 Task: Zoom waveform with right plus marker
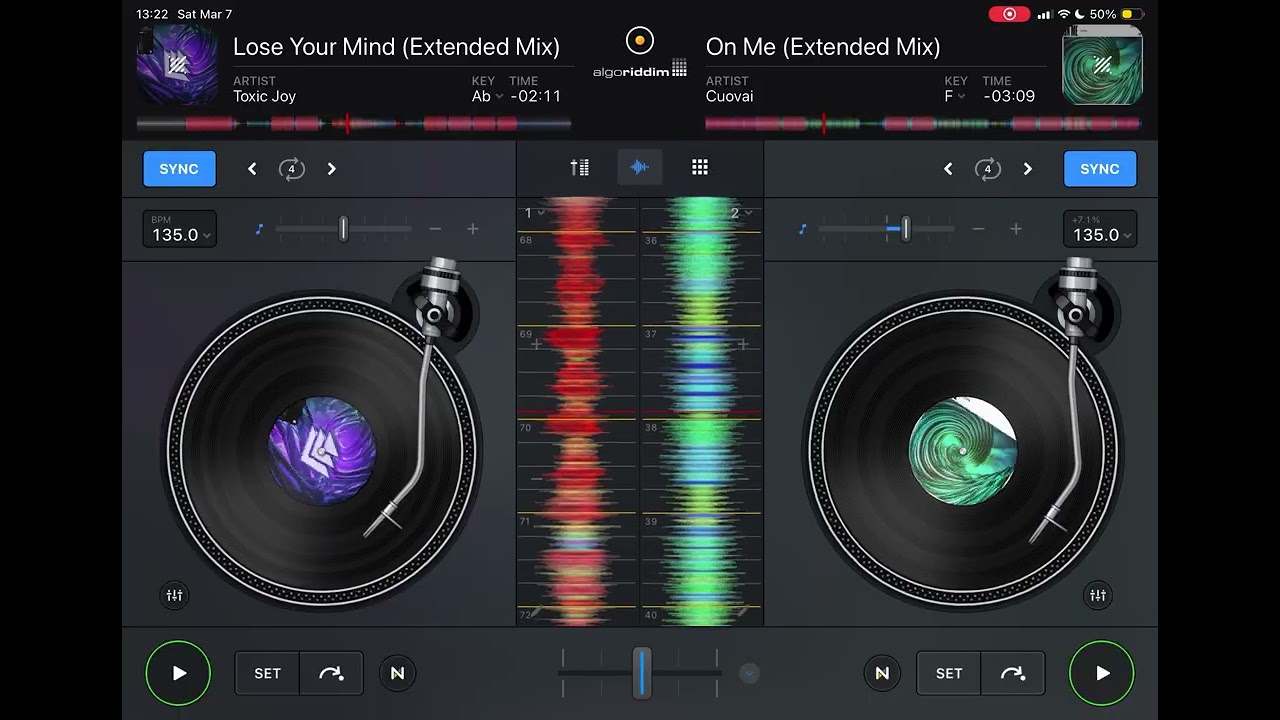coord(743,345)
